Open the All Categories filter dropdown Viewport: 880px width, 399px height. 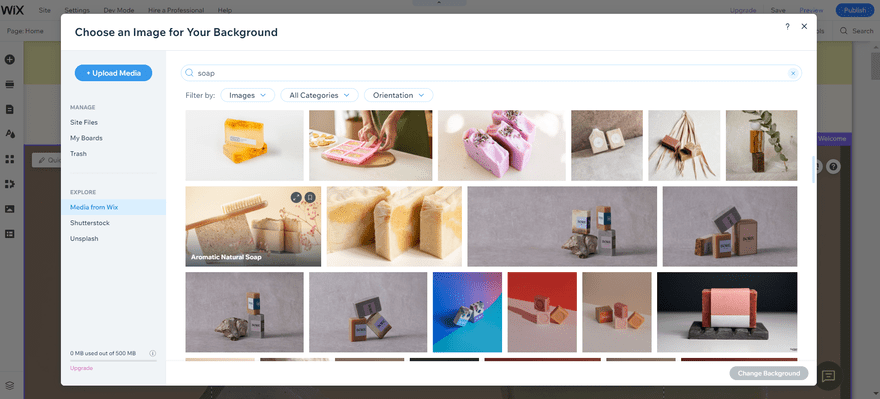coord(319,95)
